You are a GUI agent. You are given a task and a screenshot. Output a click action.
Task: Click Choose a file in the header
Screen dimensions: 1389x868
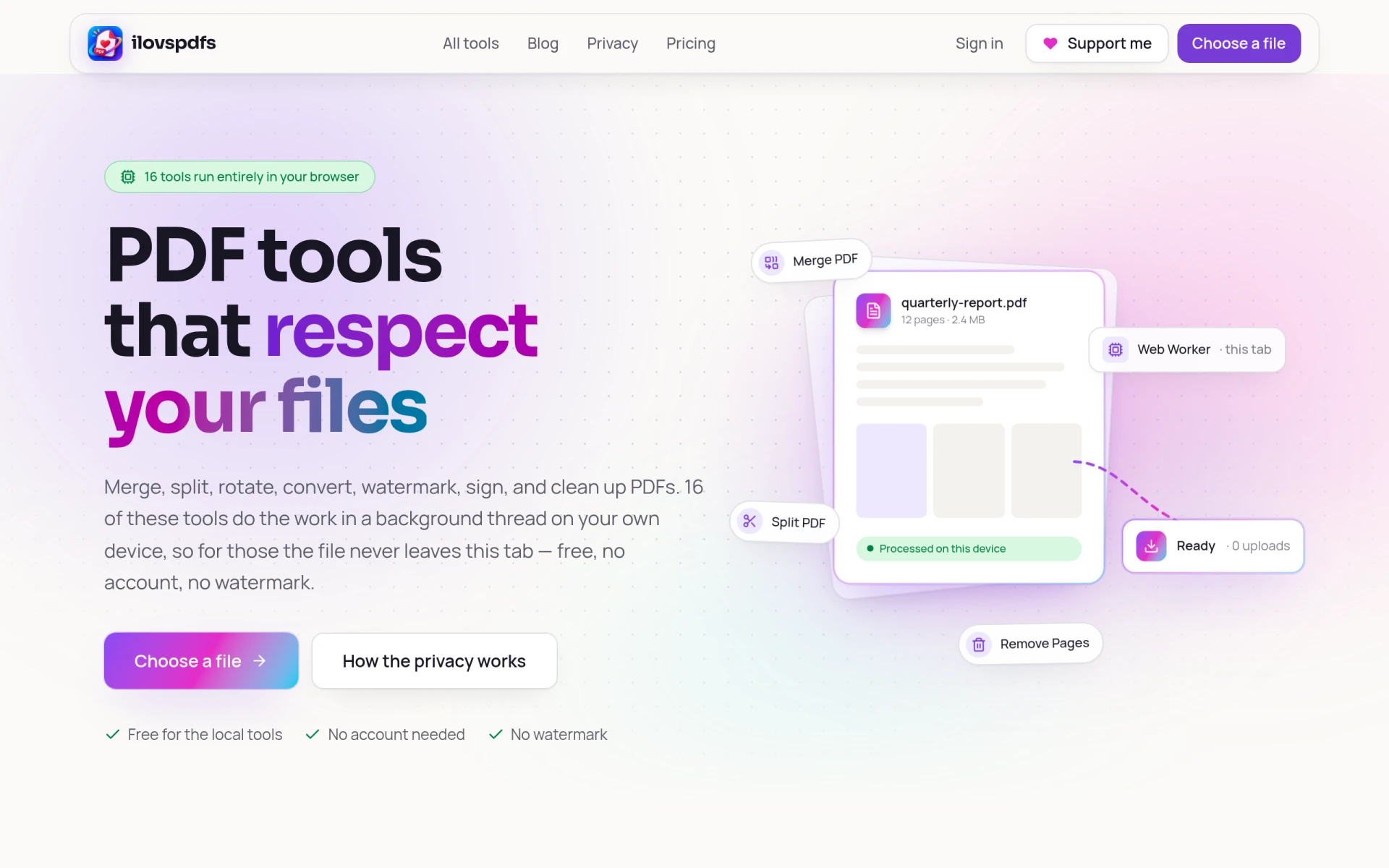(1239, 43)
